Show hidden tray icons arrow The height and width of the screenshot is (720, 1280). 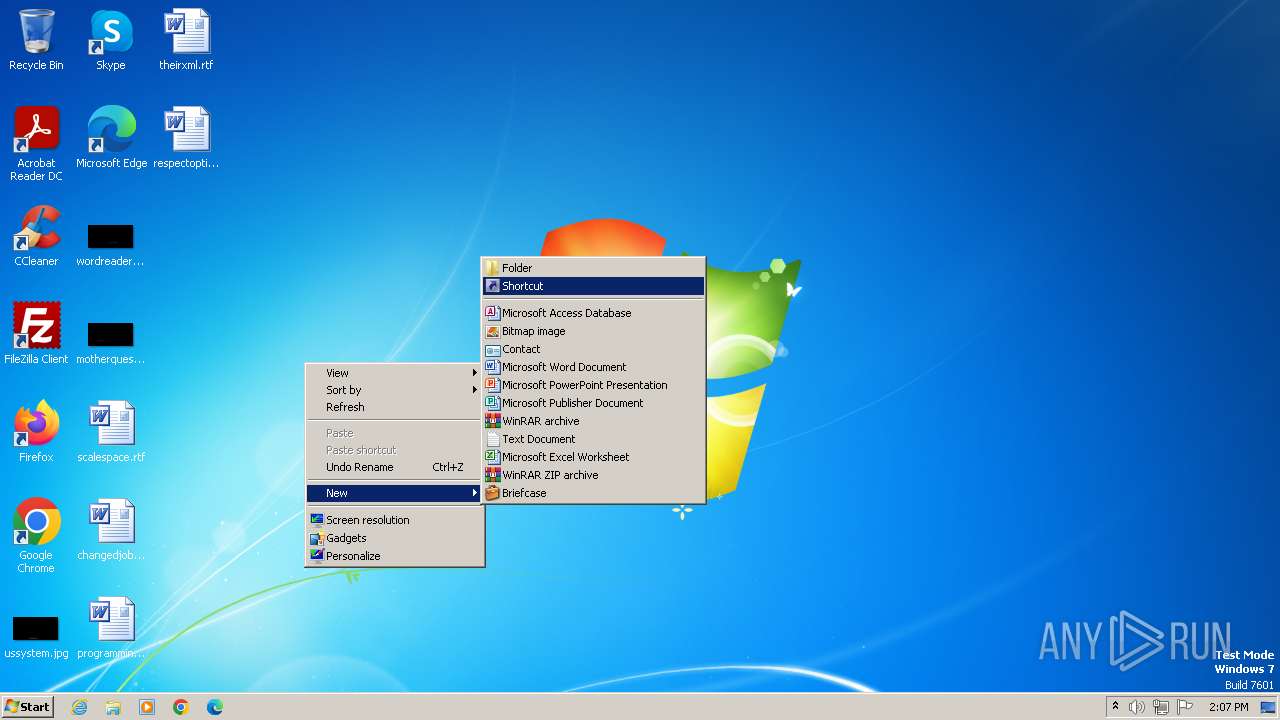[x=1115, y=707]
